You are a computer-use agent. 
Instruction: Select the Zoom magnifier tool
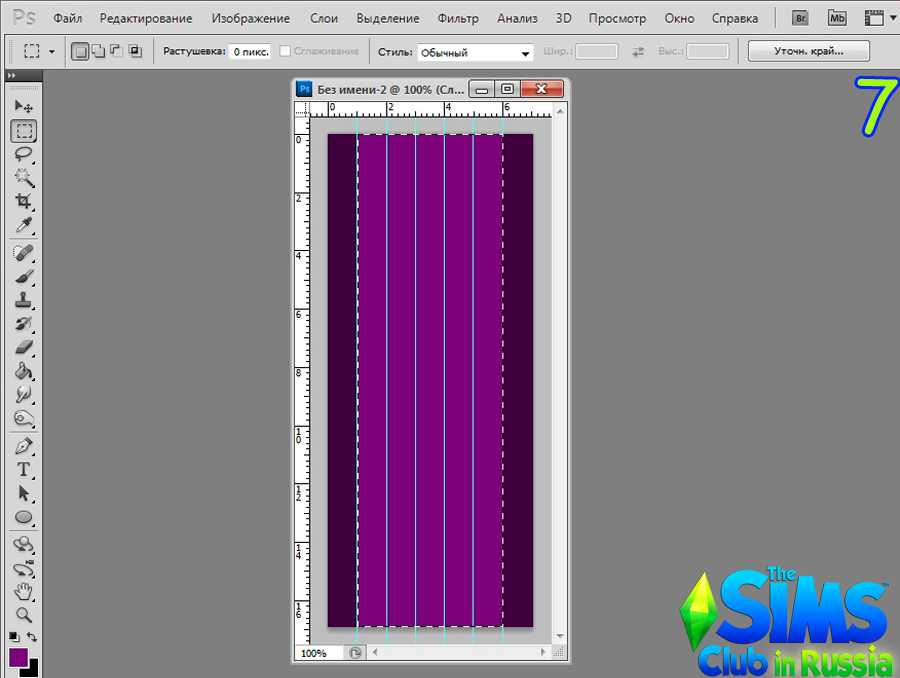[24, 615]
